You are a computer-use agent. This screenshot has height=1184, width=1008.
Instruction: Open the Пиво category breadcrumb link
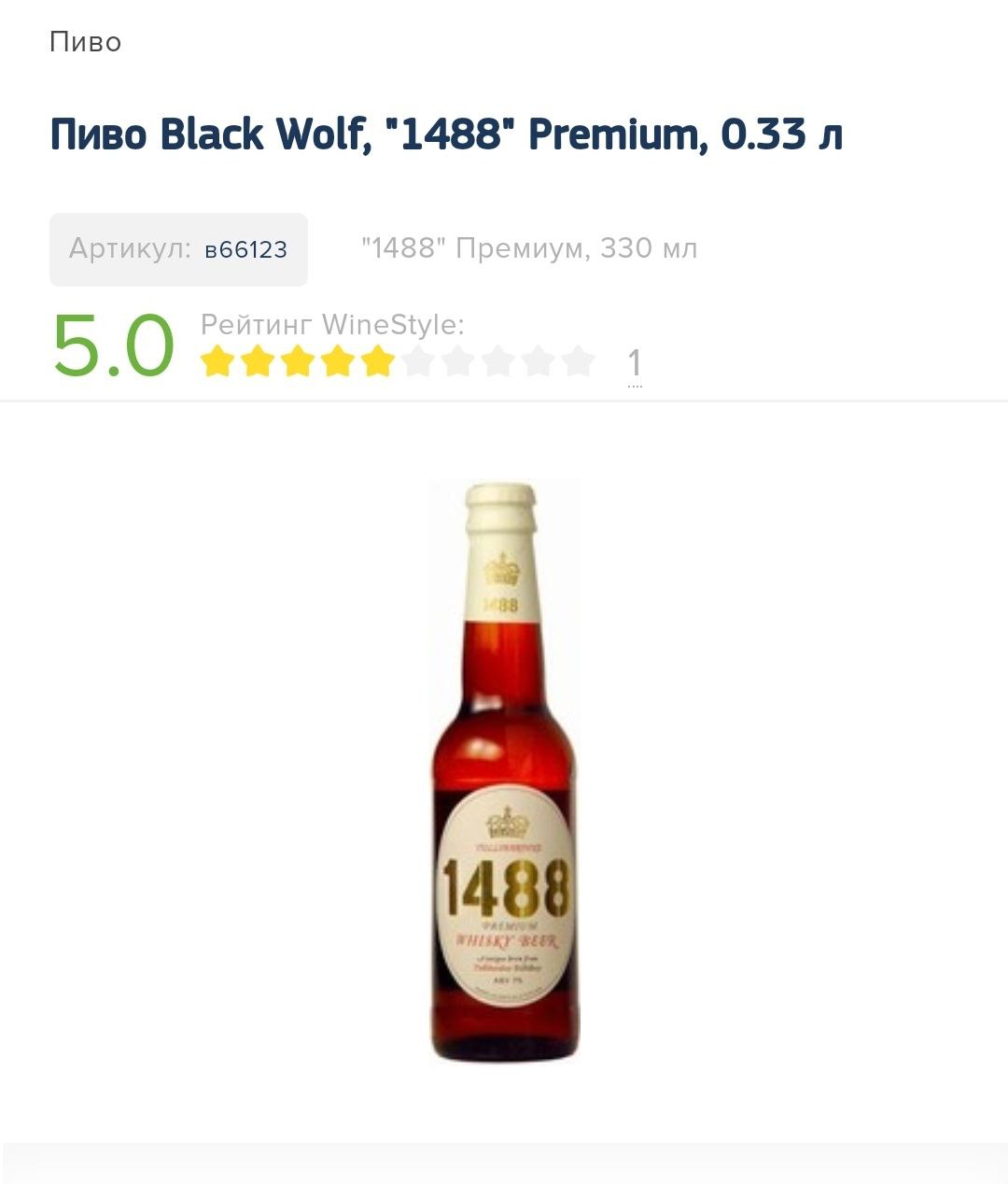click(85, 42)
